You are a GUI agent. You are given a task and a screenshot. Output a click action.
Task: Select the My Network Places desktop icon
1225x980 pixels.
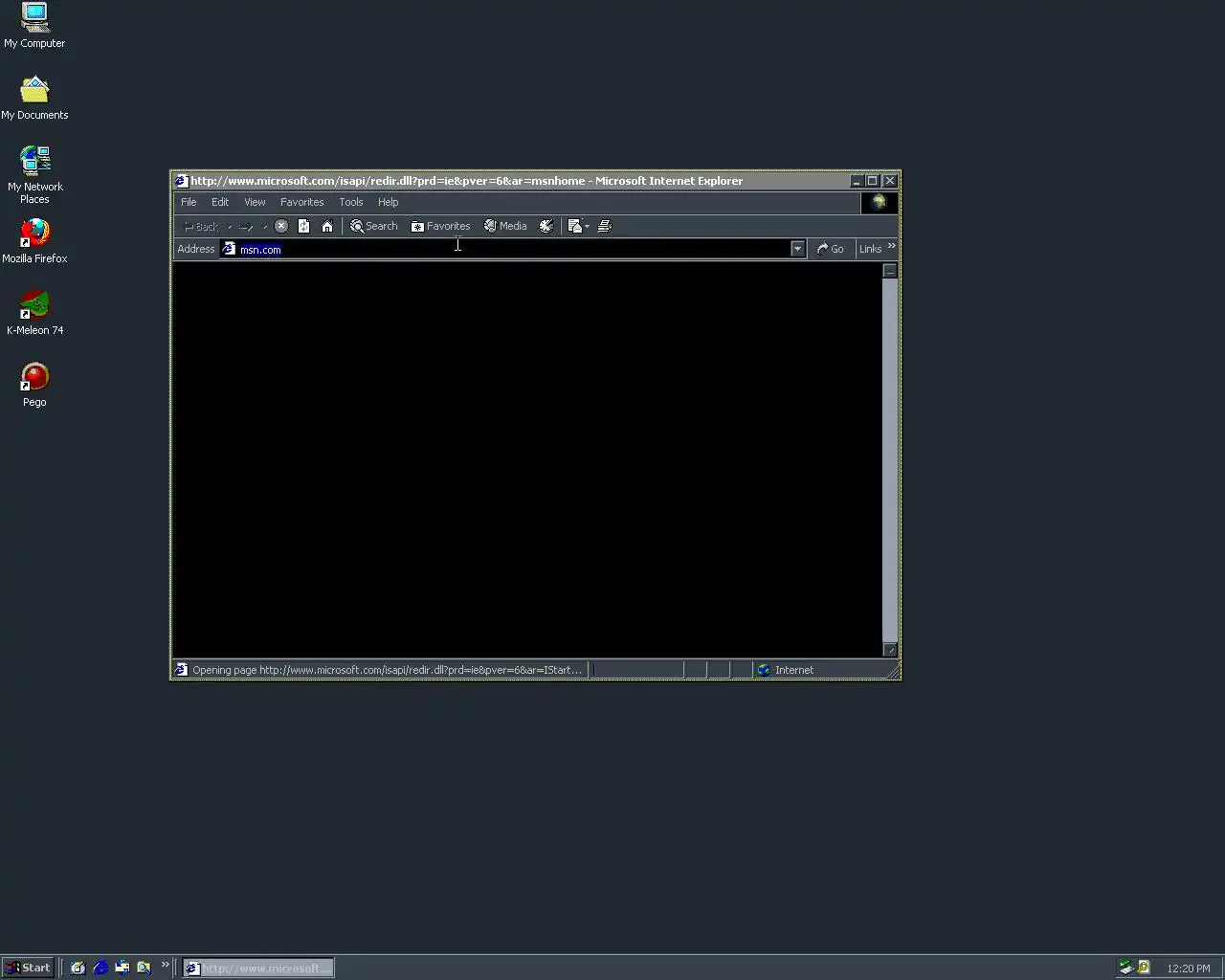(34, 175)
